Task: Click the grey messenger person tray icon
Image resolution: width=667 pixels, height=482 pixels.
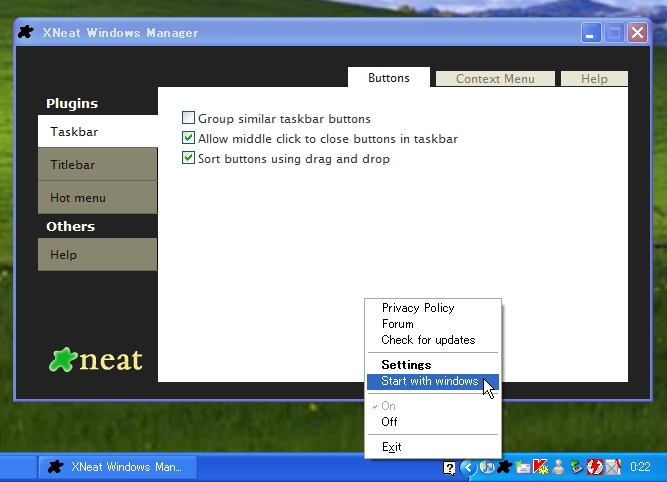Action: 559,467
